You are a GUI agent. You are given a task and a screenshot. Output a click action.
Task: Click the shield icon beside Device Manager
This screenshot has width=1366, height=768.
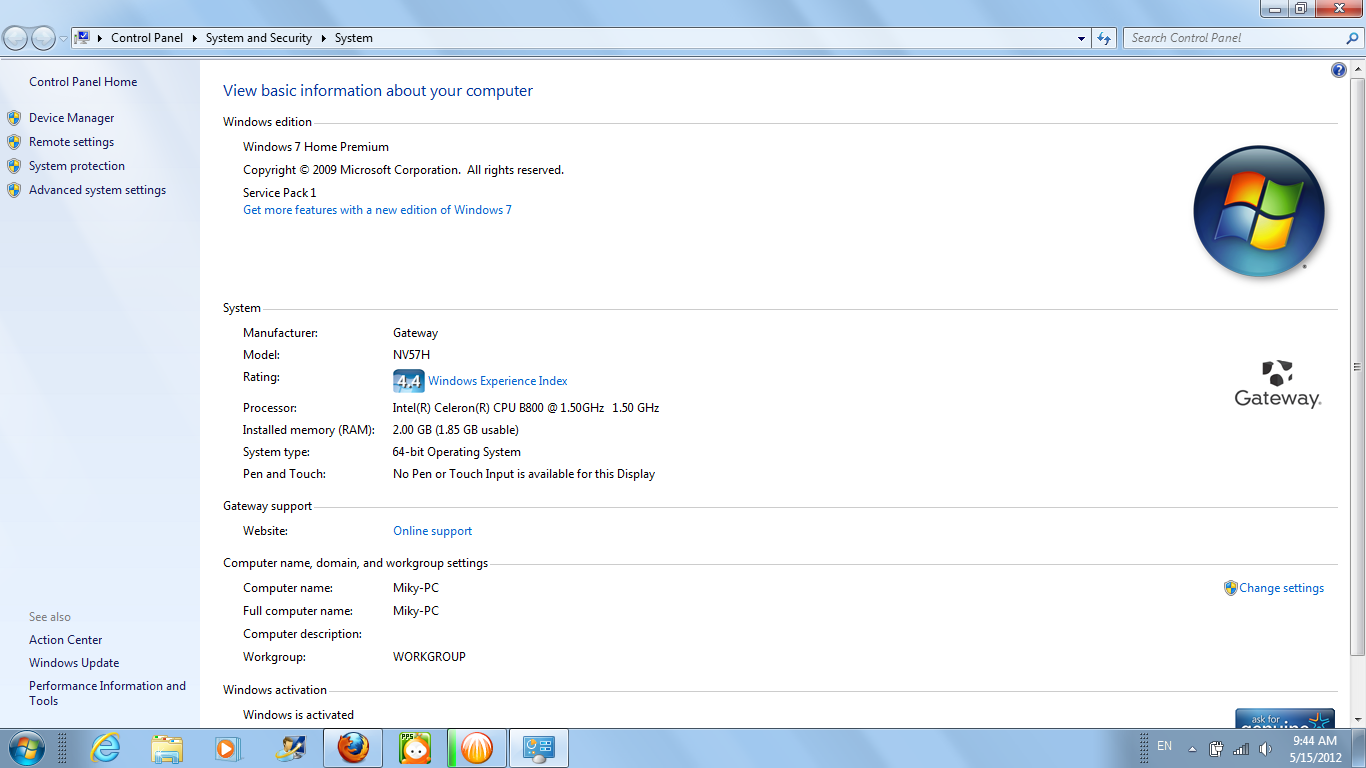(14, 118)
